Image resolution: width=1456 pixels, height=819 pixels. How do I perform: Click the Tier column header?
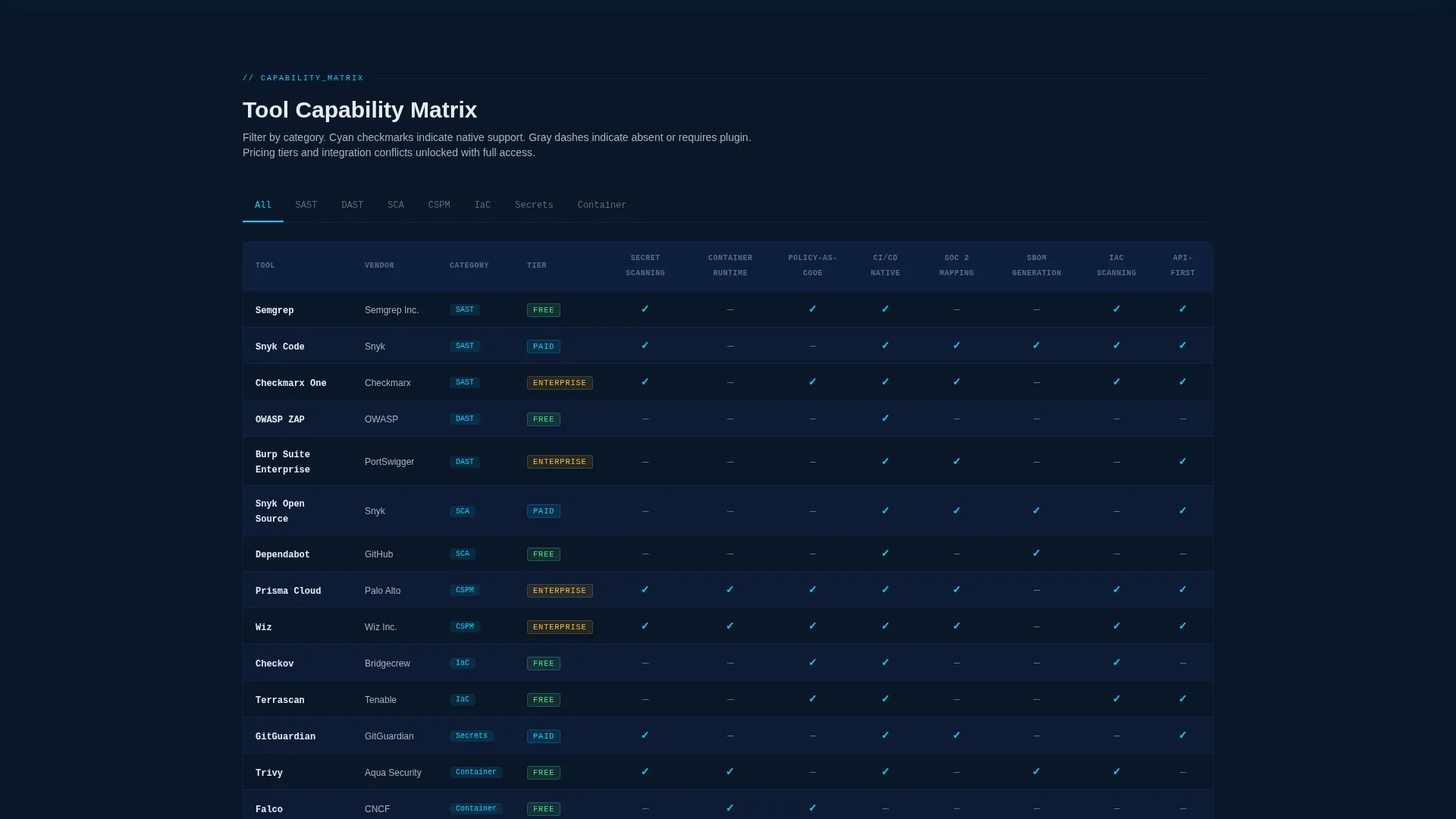pos(537,265)
